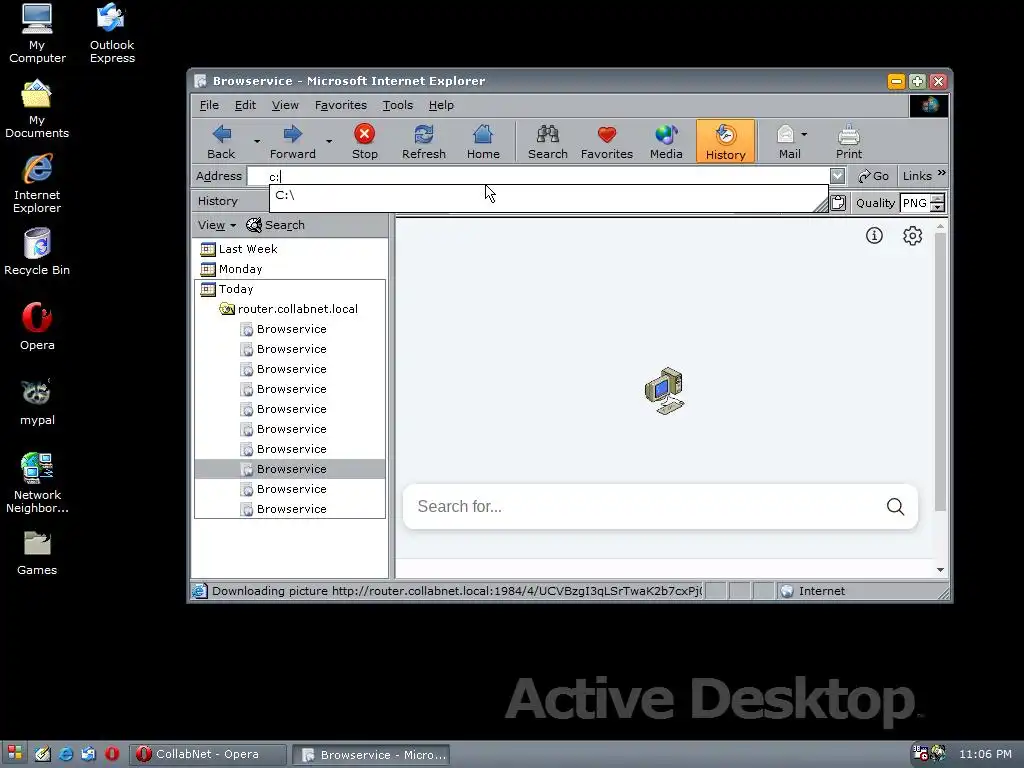Screen dimensions: 1024x768
Task: Expand the Links toolbar
Action: tap(917, 176)
